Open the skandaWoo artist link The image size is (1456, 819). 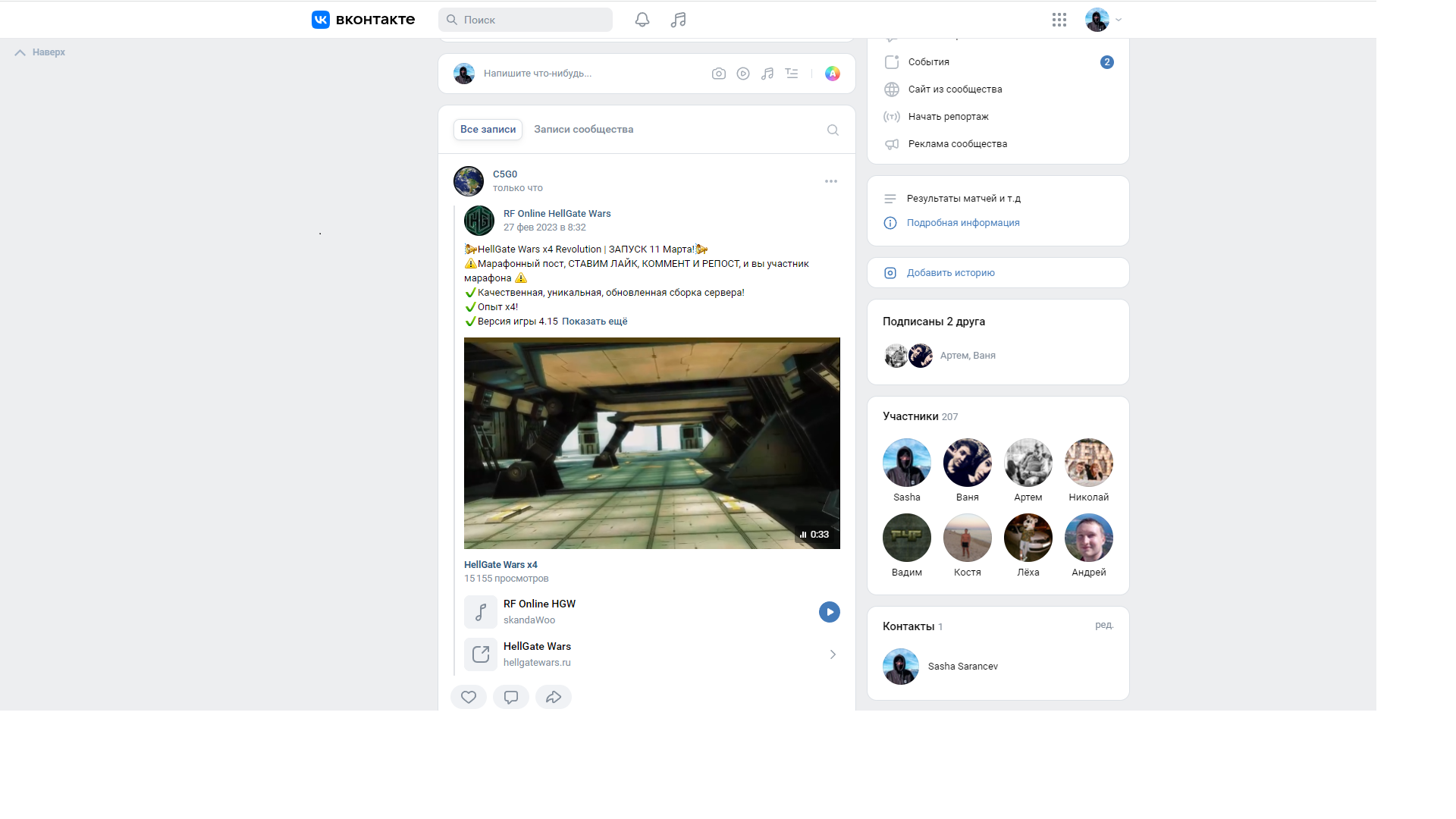click(529, 620)
